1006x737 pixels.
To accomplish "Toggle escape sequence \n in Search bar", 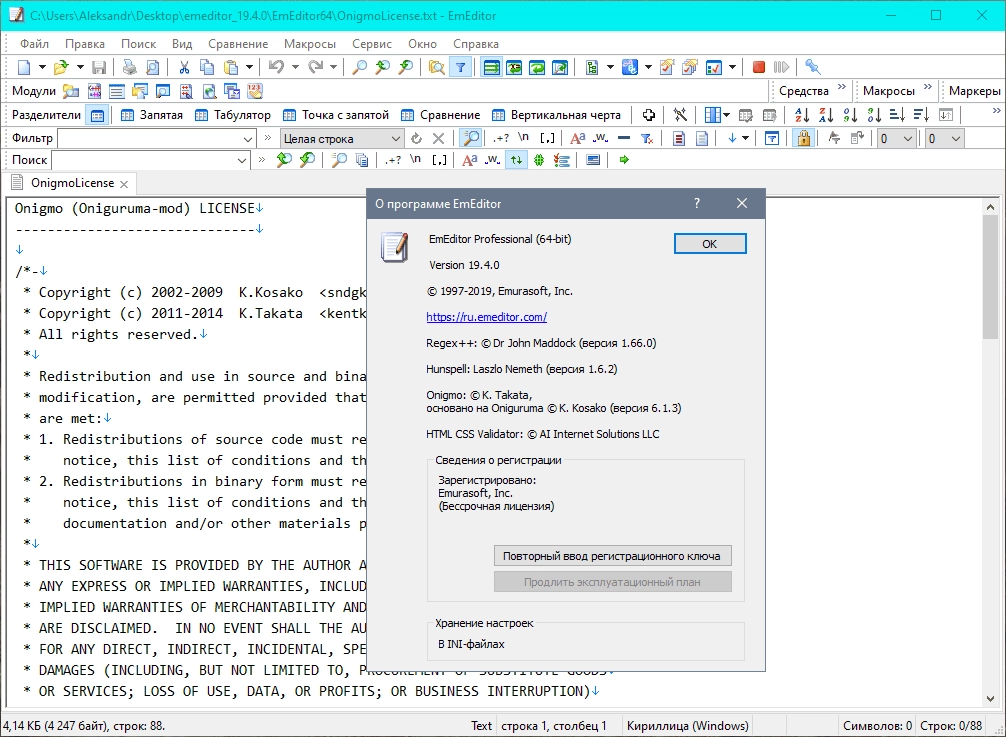I will click(416, 160).
